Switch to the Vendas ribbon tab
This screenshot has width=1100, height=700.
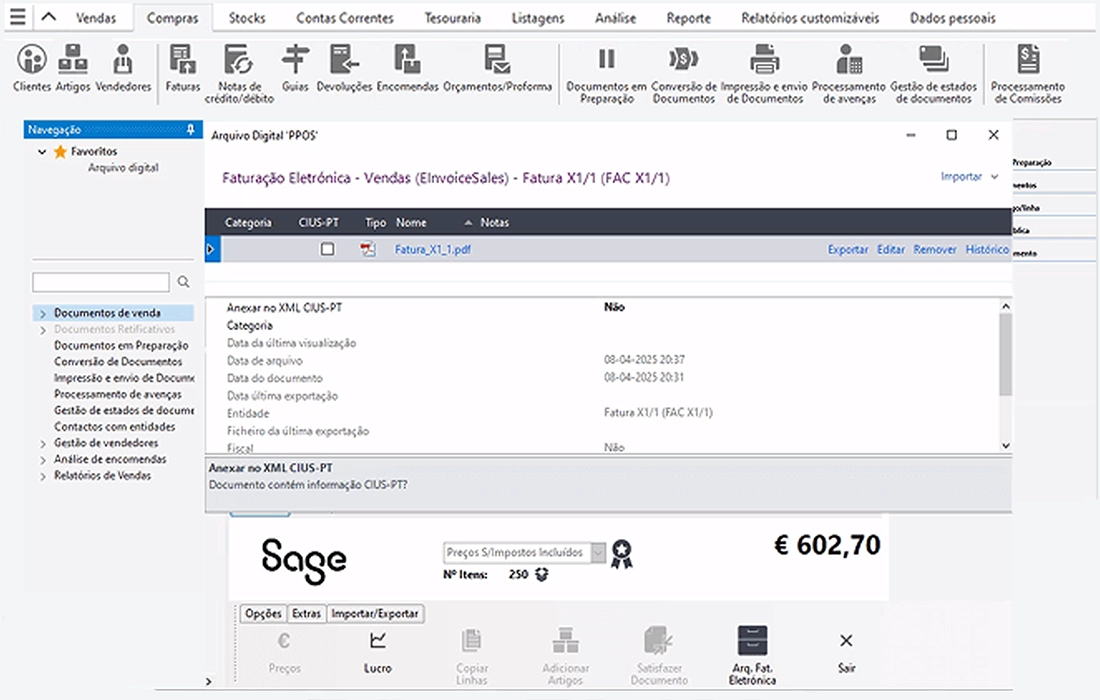click(x=96, y=18)
